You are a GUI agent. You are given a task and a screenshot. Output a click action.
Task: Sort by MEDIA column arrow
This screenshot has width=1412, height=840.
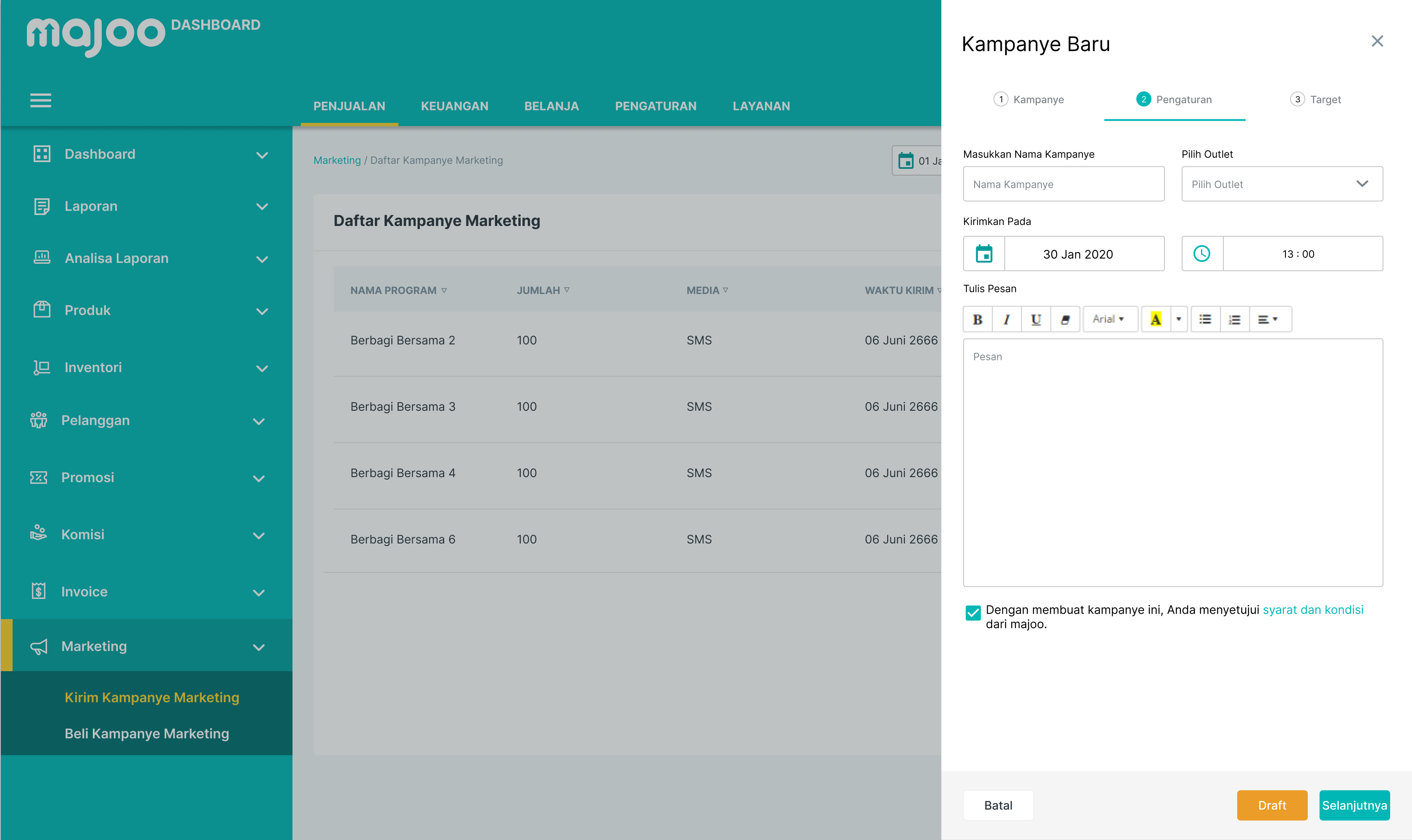point(725,290)
